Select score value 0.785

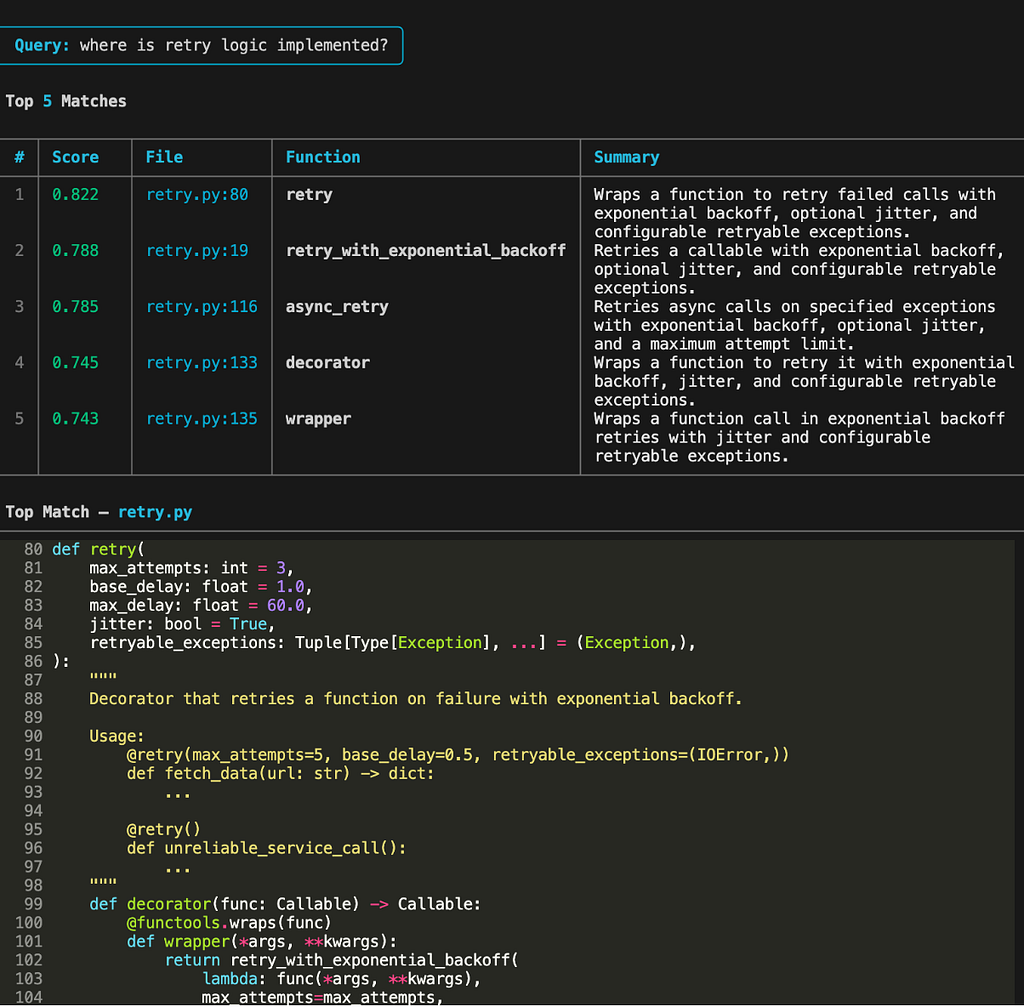75,307
